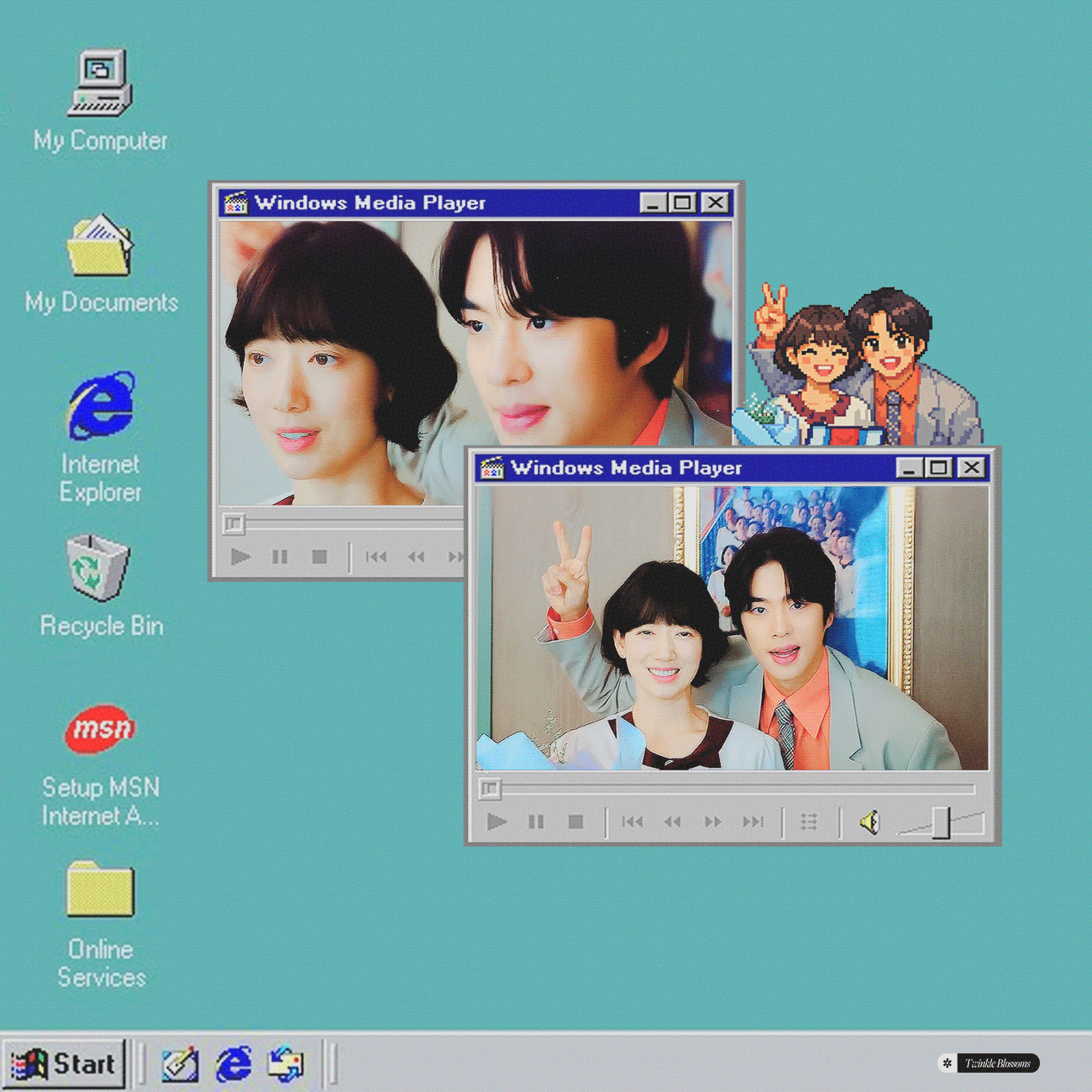Toggle pause in the back media player
This screenshot has width=1092, height=1092.
click(280, 555)
